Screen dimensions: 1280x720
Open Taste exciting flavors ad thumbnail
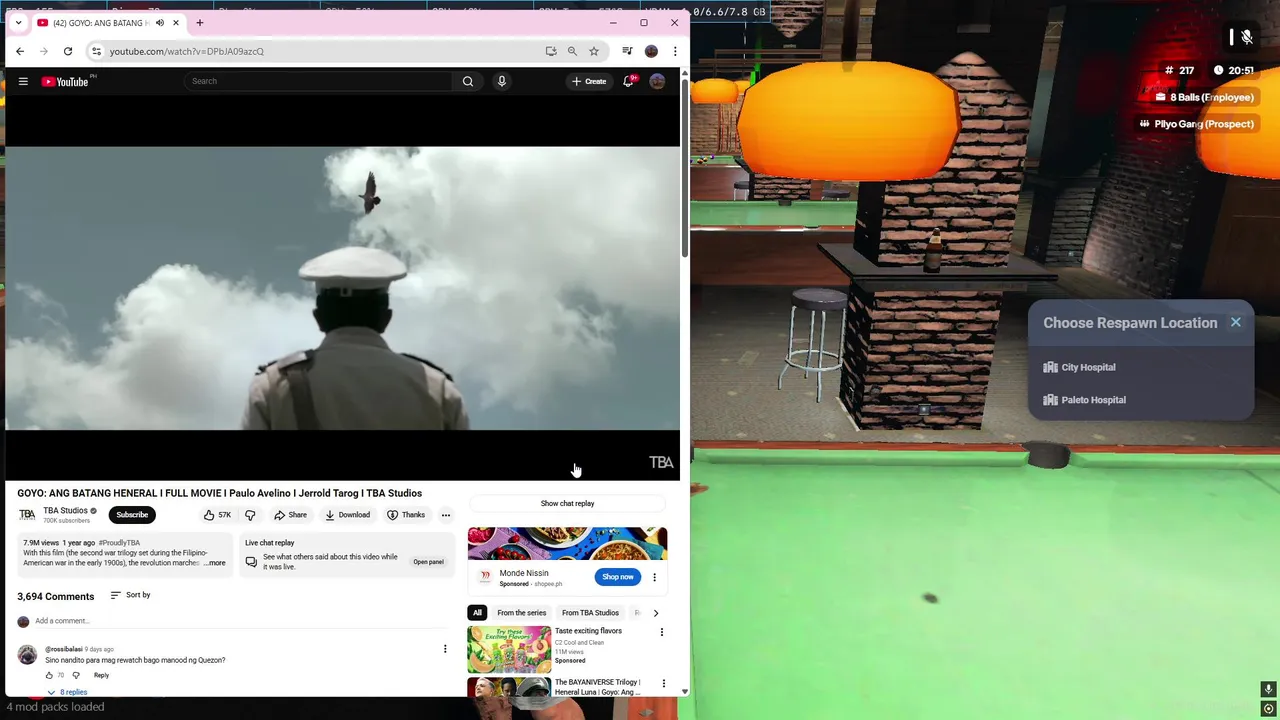[x=509, y=649]
